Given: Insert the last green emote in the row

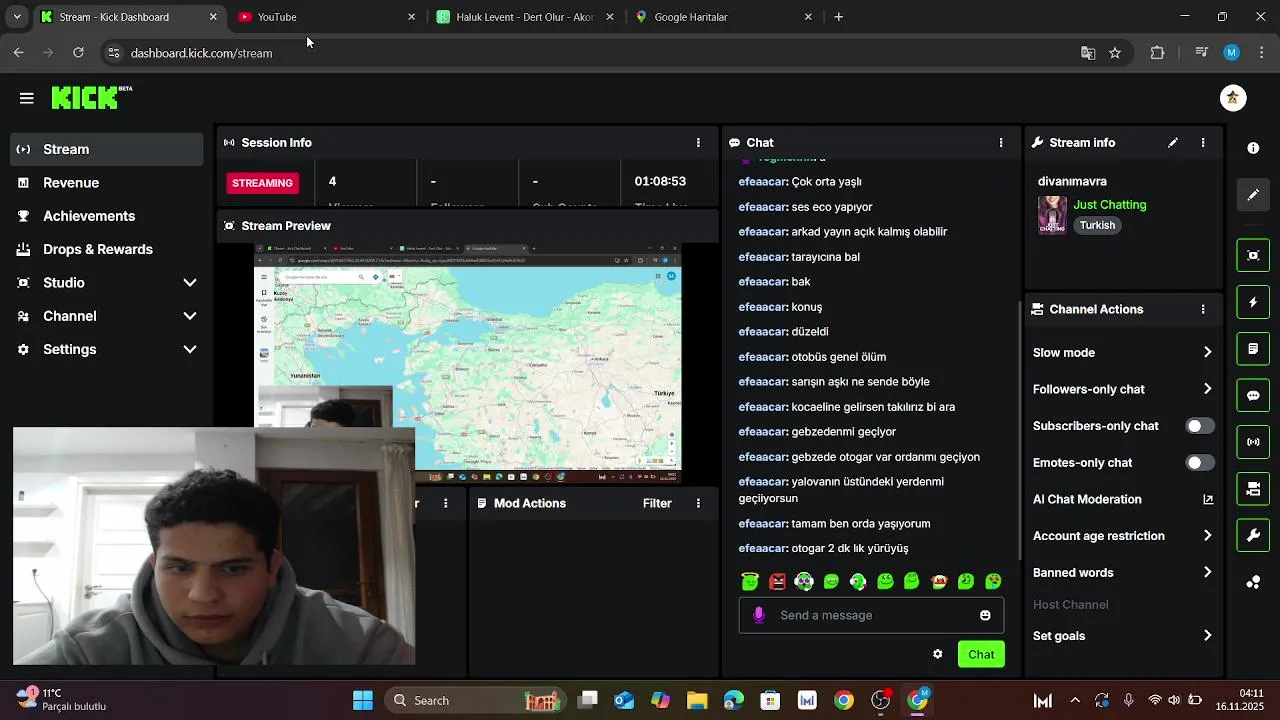Looking at the screenshot, I should pyautogui.click(x=993, y=581).
